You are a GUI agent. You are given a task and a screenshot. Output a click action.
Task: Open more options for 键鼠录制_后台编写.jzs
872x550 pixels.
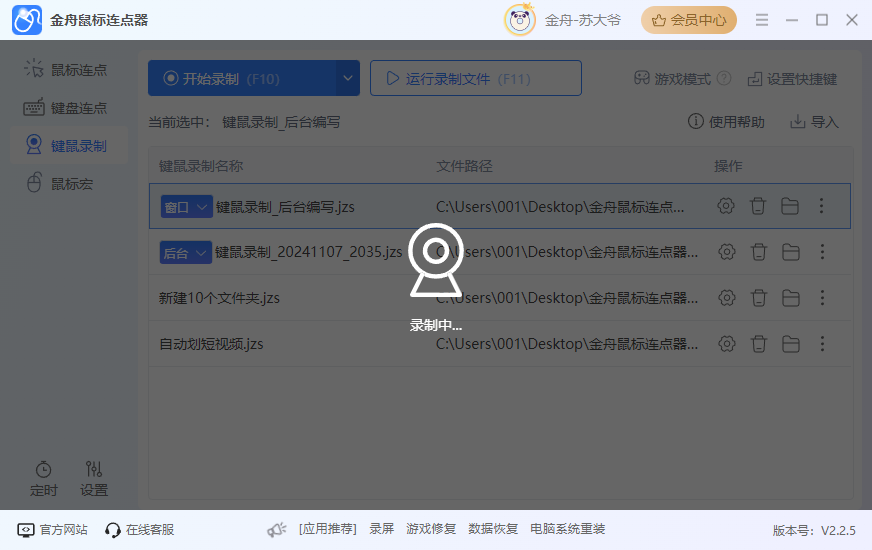tap(821, 206)
